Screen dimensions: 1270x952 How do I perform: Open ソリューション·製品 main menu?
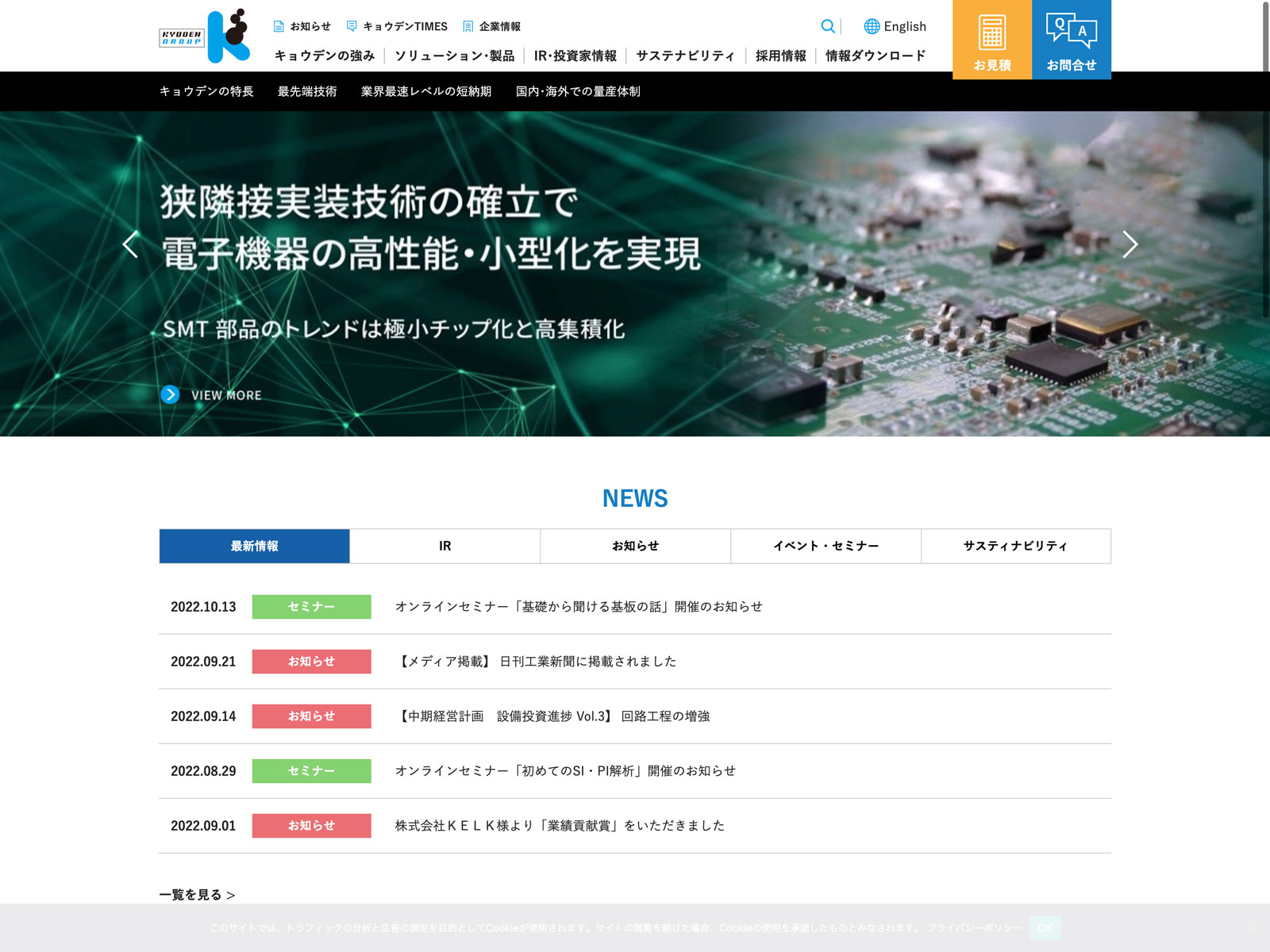tap(454, 56)
